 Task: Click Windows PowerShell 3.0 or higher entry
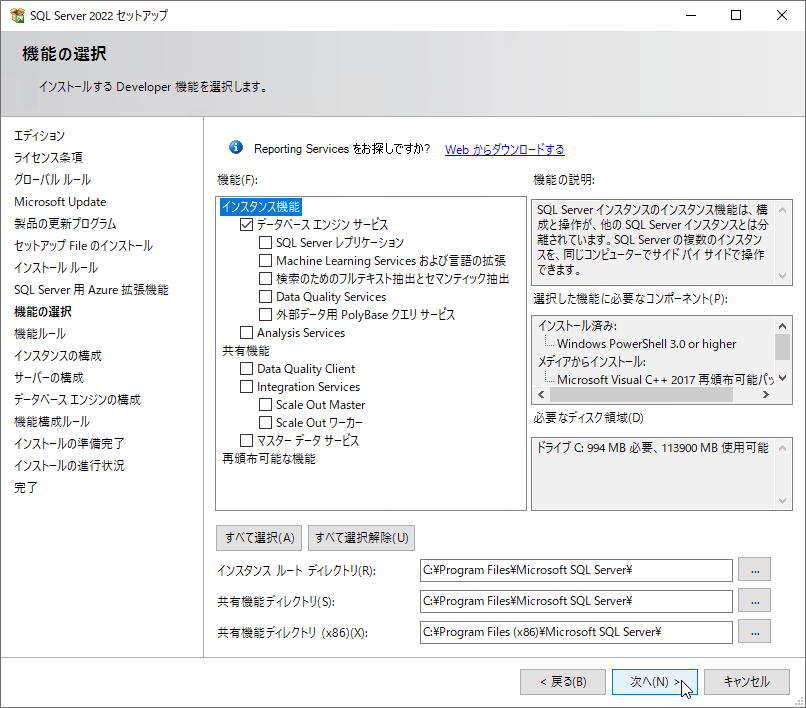(x=647, y=344)
